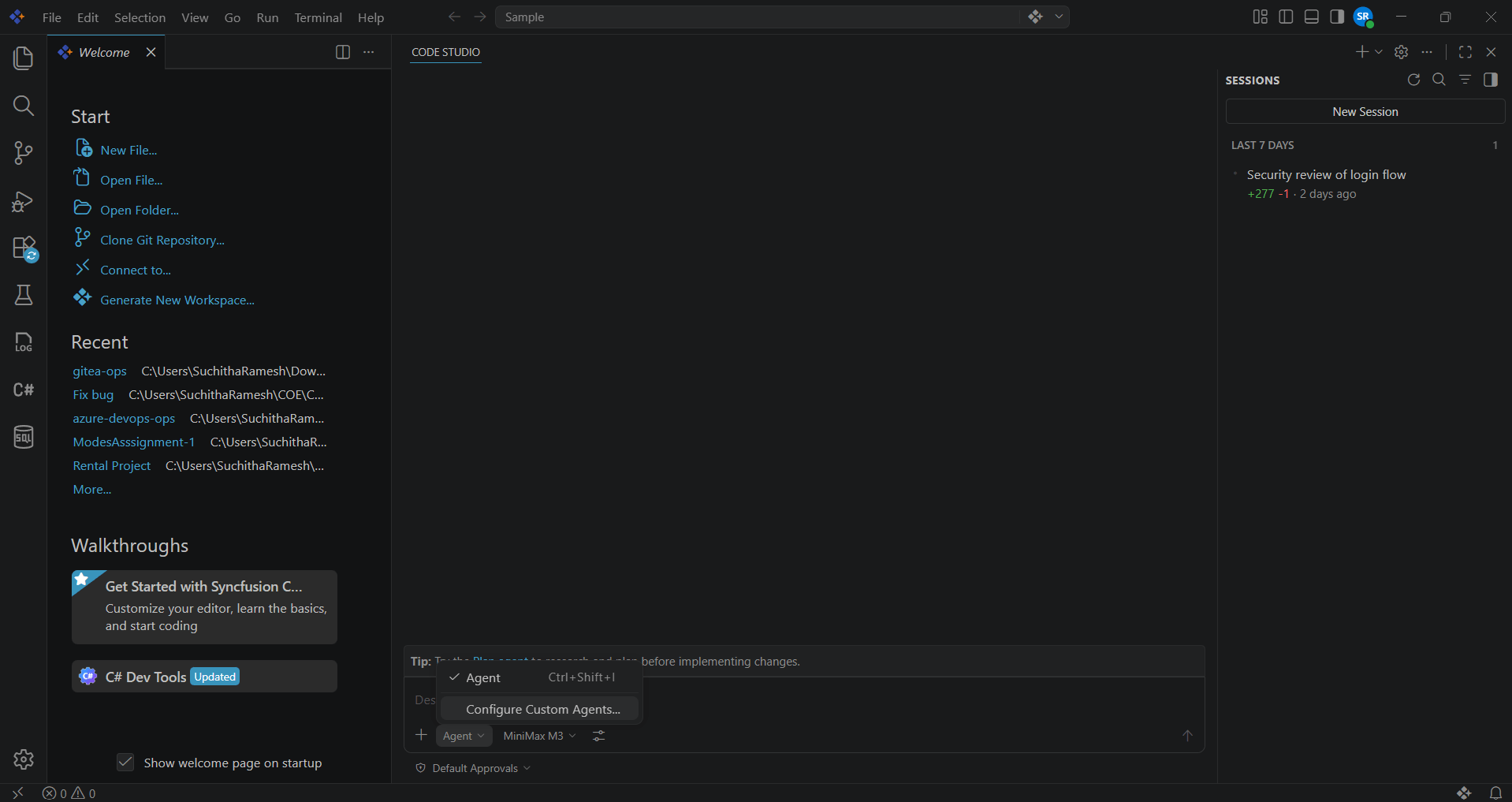Start a new chat with plus icon
This screenshot has width=1512, height=802.
pos(1361,52)
